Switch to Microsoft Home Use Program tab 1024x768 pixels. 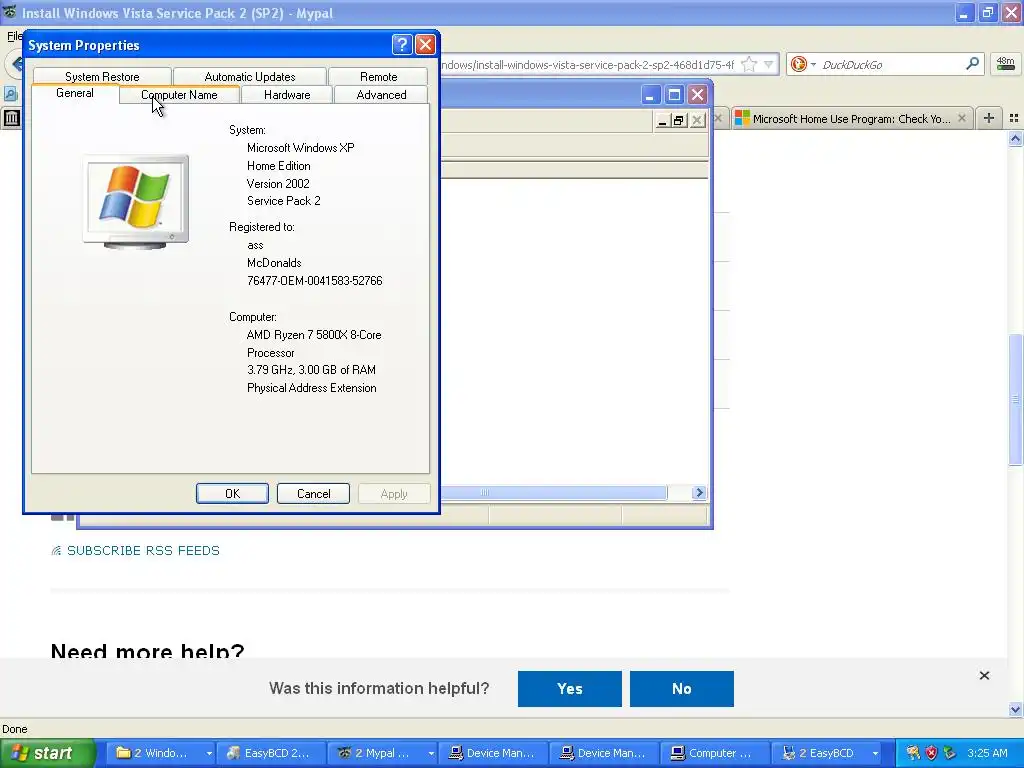tap(851, 119)
